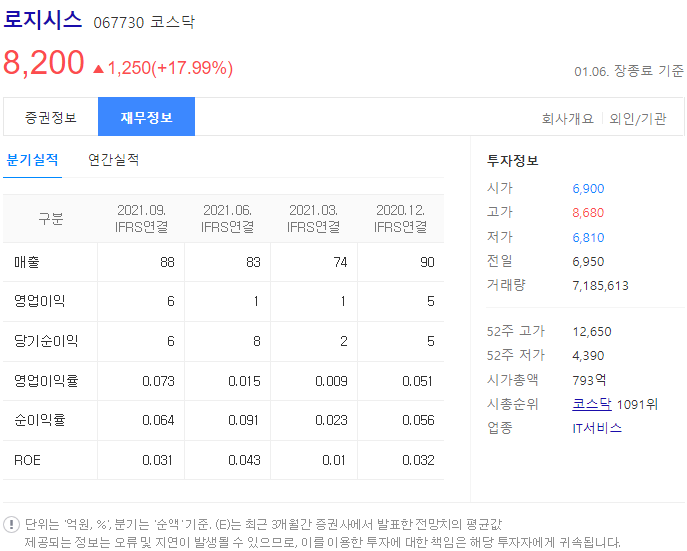Image resolution: width=687 pixels, height=551 pixels.
Task: Click the 구분 header cell
Action: 51,218
